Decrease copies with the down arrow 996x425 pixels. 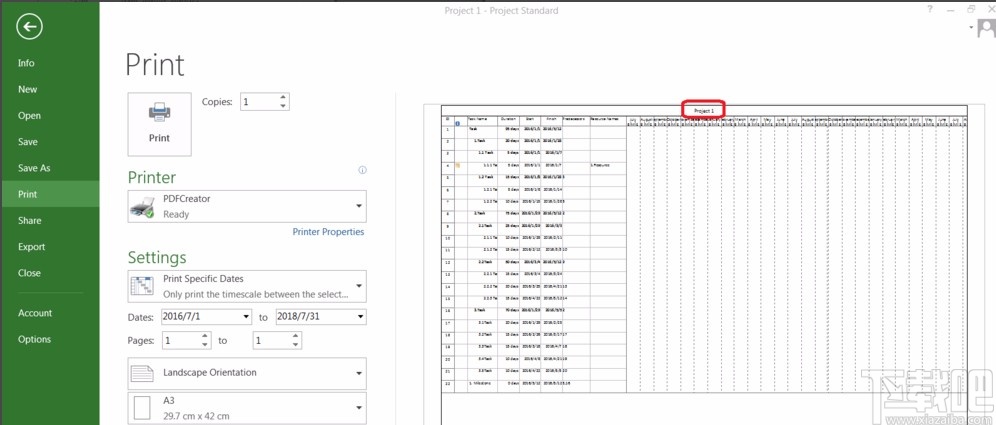(x=283, y=106)
